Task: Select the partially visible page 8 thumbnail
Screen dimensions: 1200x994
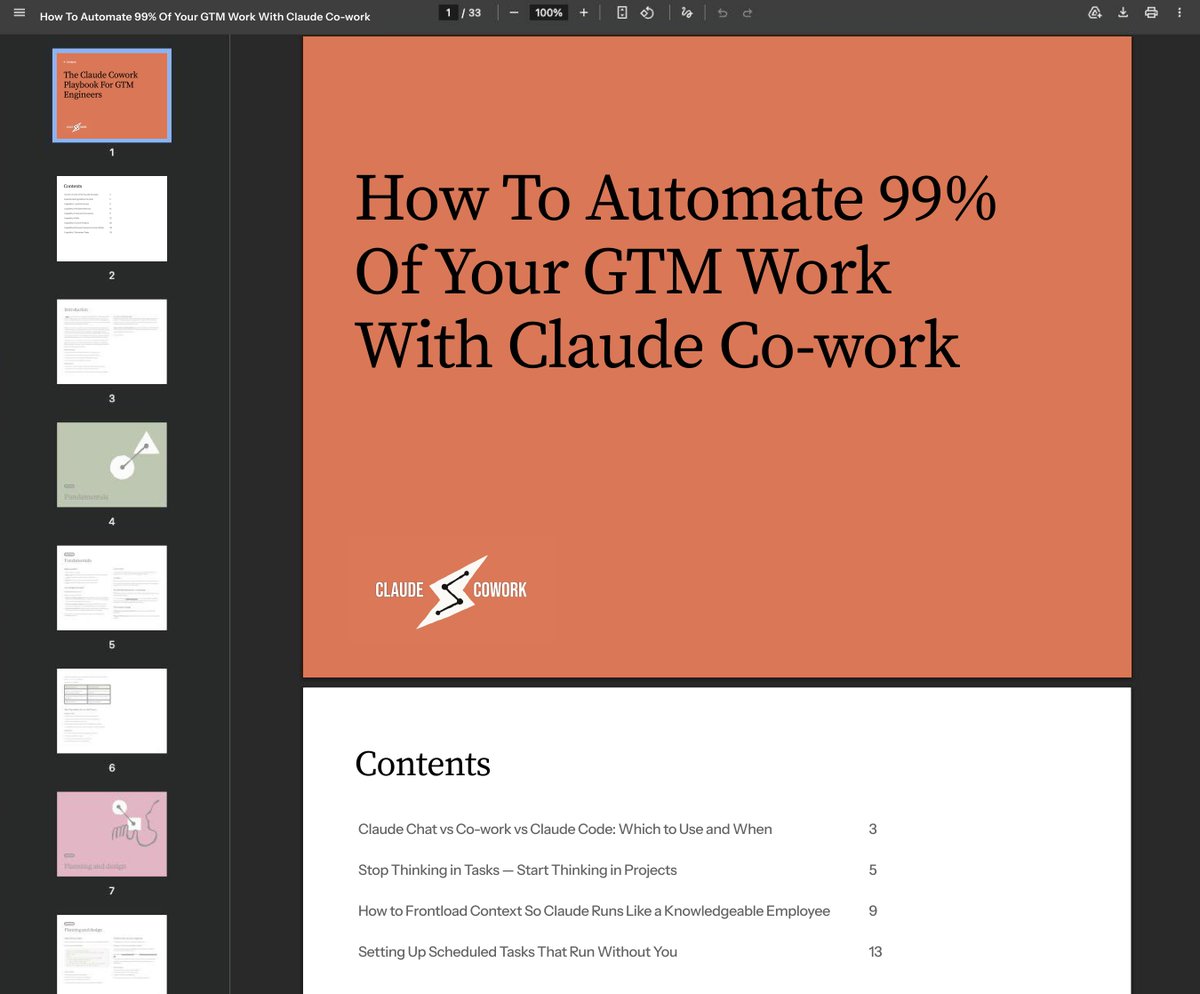Action: coord(112,954)
